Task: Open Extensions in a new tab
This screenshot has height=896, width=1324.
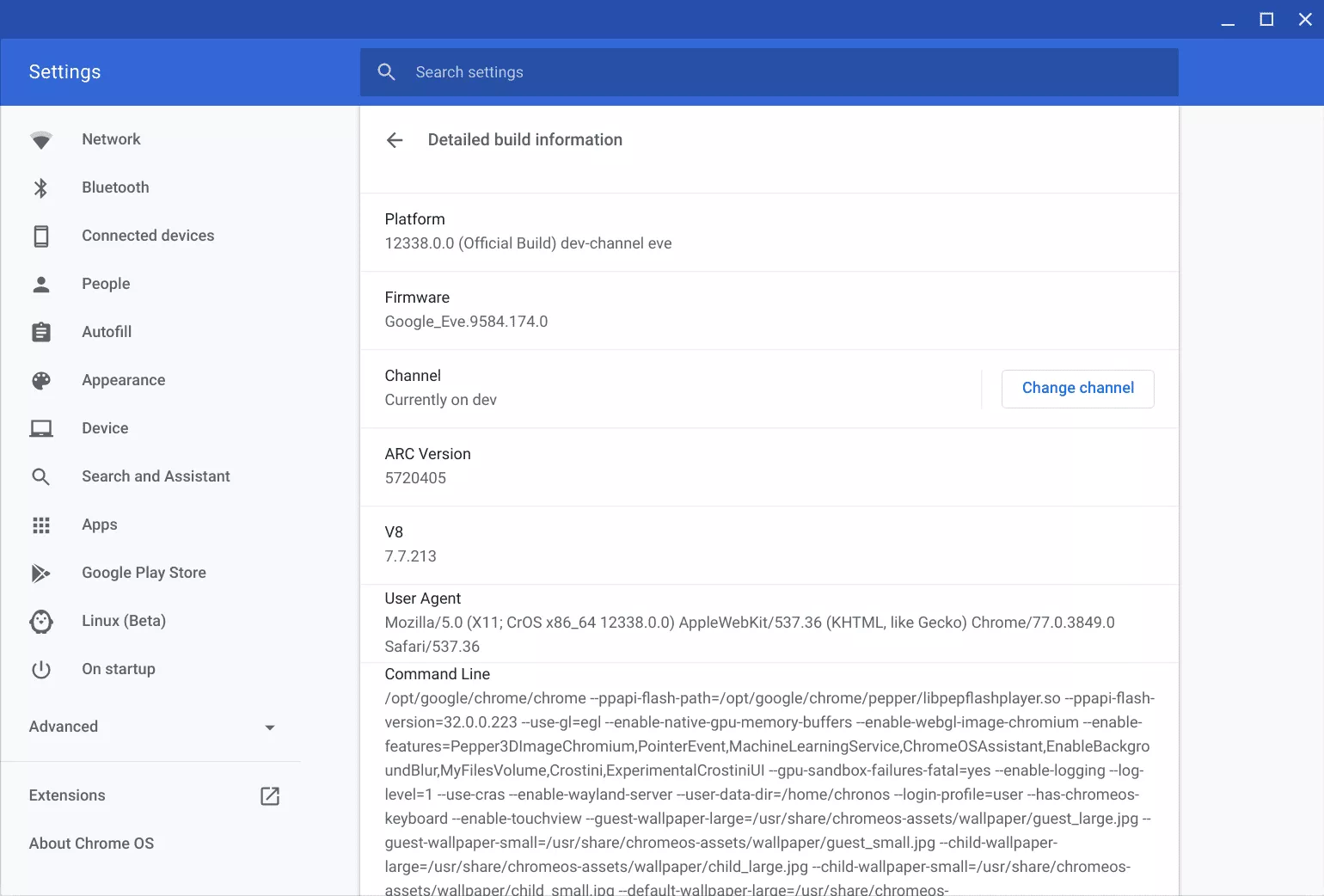Action: tap(269, 796)
